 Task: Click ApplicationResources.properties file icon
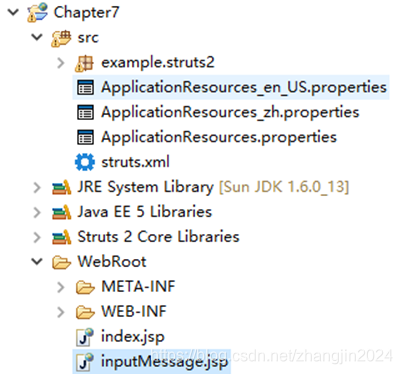[x=85, y=137]
